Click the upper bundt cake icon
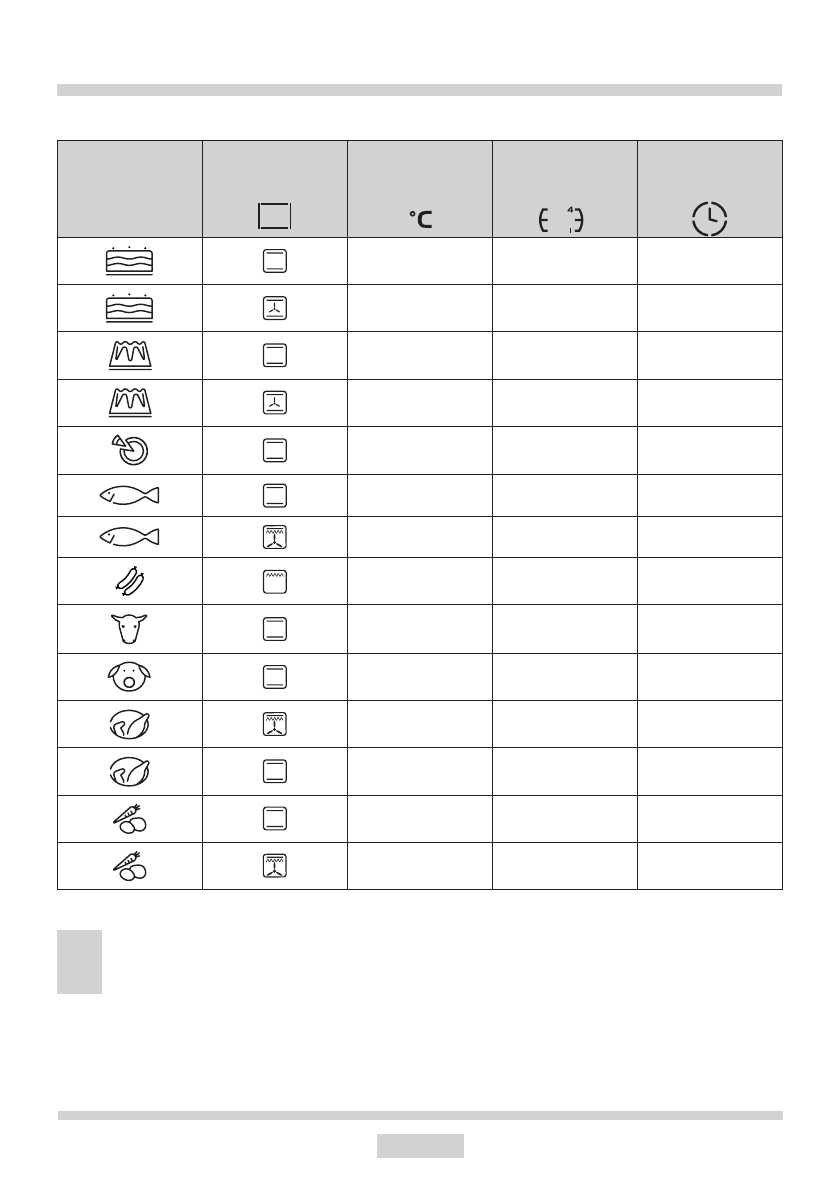The width and height of the screenshot is (839, 1191). [130, 355]
